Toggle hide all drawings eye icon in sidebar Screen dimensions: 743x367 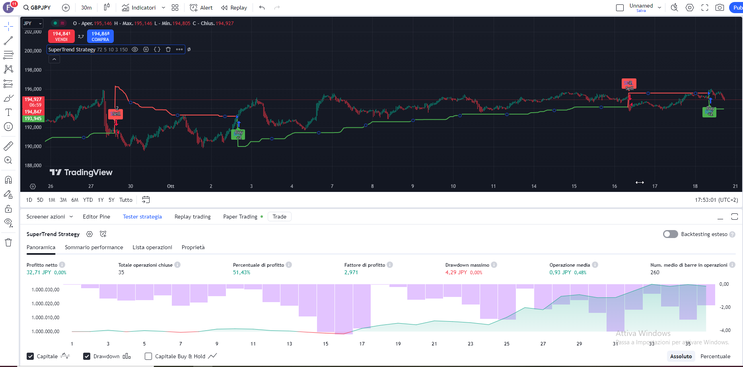coord(8,223)
